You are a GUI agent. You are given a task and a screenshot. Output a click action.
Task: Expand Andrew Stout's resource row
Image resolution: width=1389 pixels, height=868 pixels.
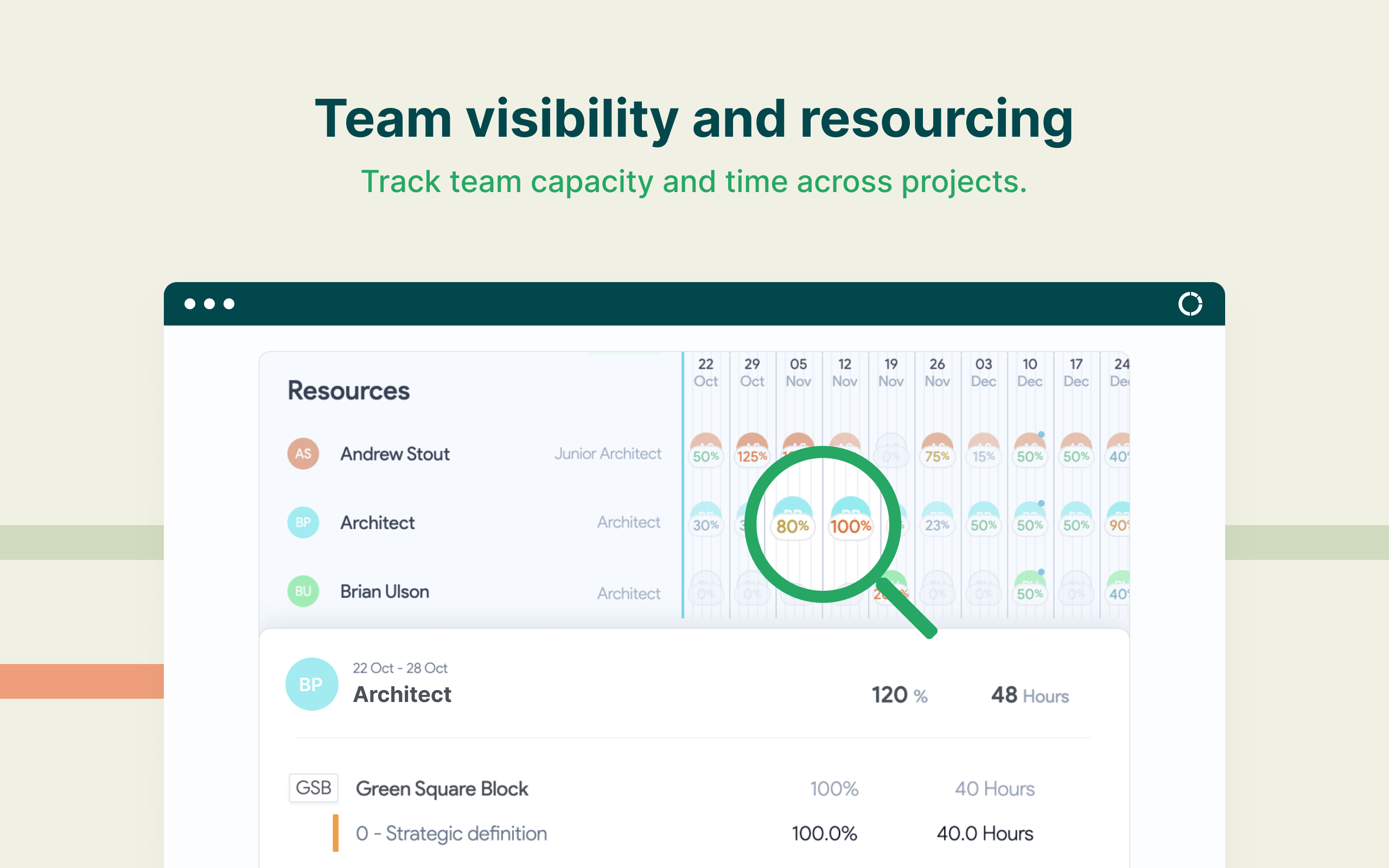395,454
